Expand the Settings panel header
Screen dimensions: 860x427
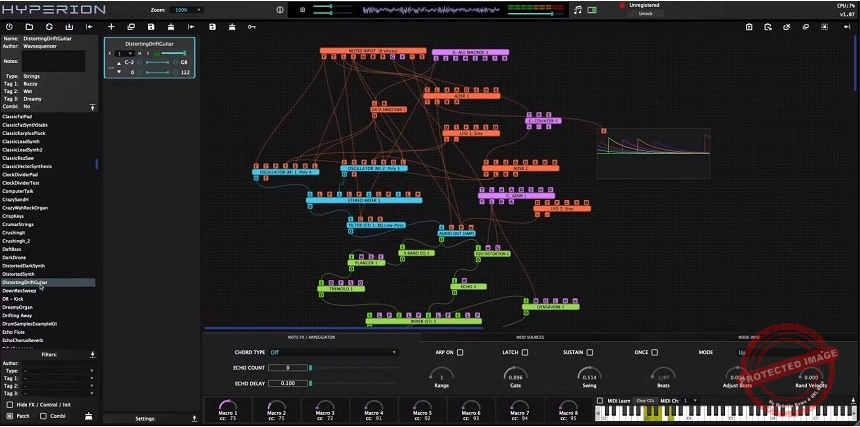coord(150,419)
